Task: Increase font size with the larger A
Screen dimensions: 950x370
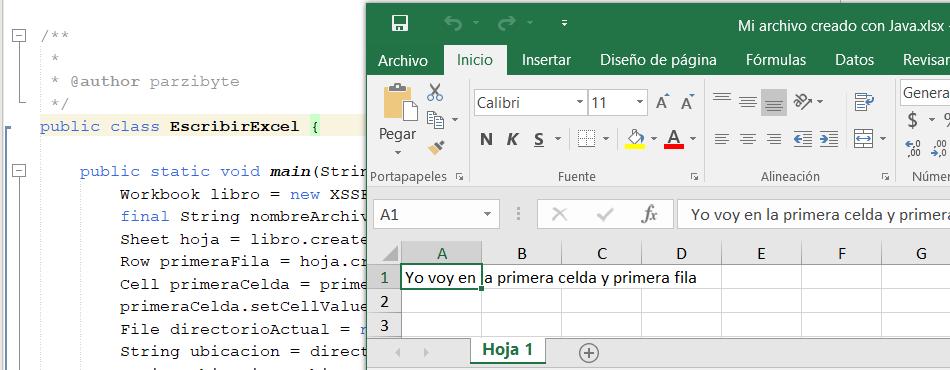Action: [663, 102]
